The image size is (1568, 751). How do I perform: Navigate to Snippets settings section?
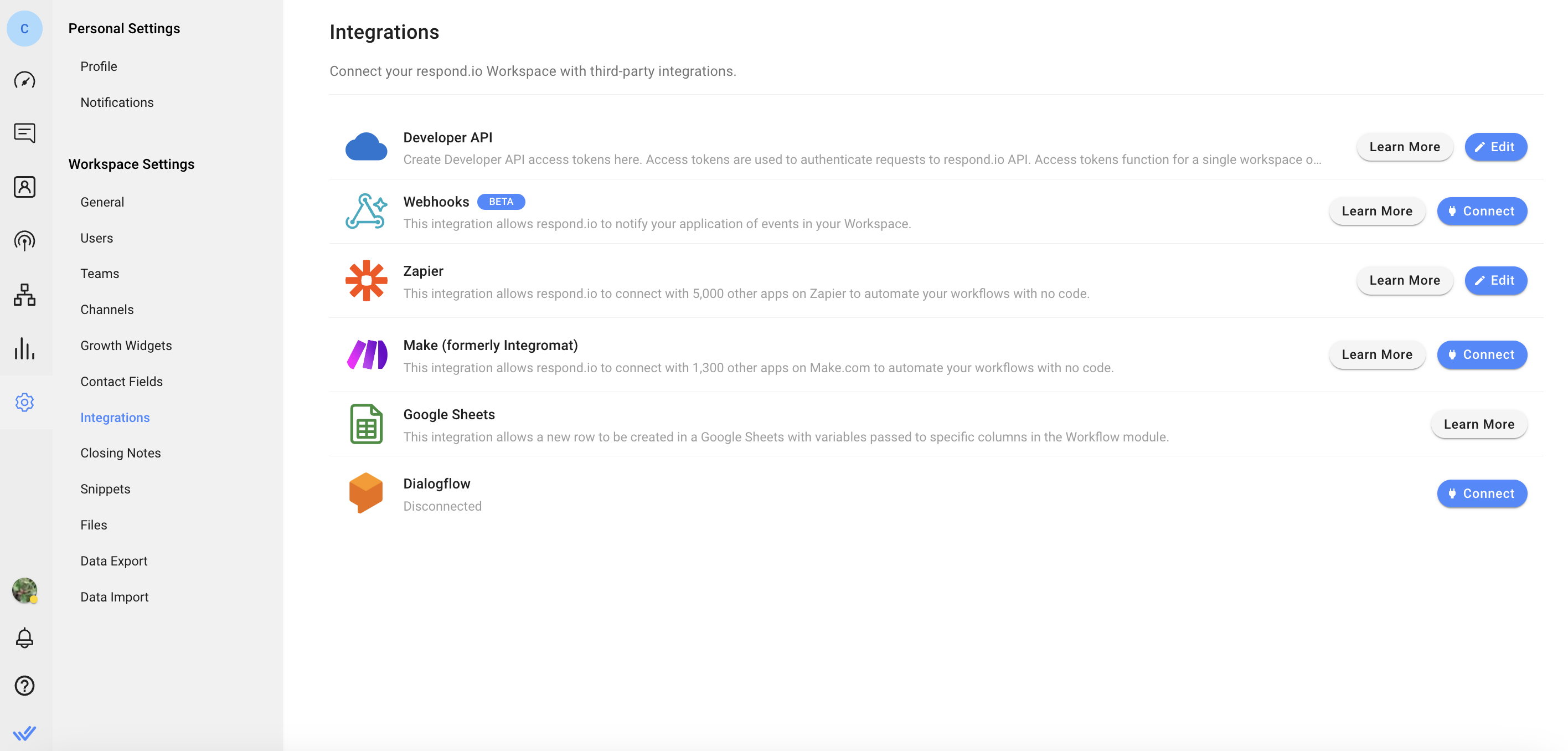pyautogui.click(x=105, y=489)
